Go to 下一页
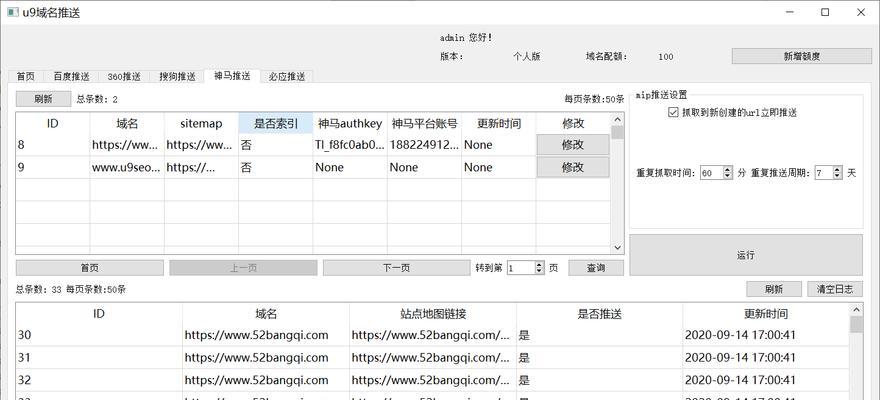Image resolution: width=880 pixels, height=400 pixels. (x=397, y=268)
